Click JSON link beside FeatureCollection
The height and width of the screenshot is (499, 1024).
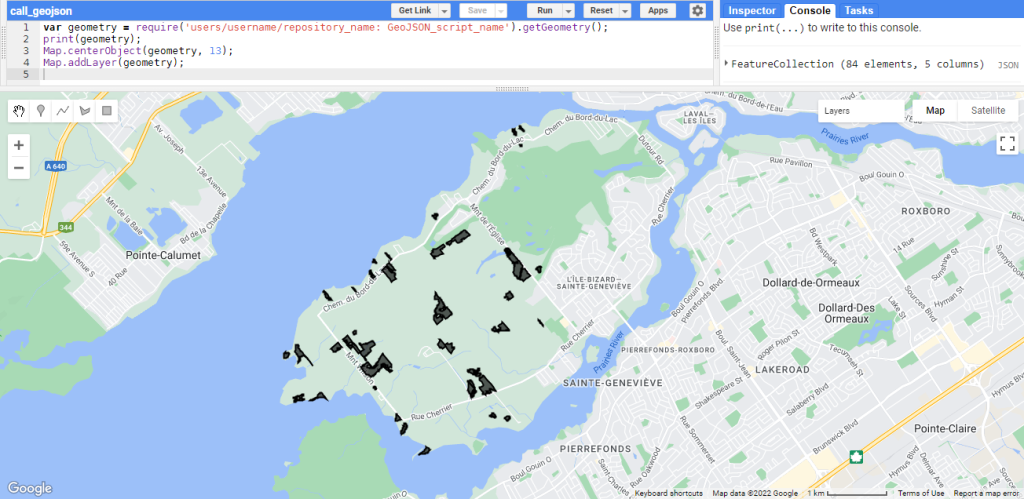click(x=1007, y=65)
